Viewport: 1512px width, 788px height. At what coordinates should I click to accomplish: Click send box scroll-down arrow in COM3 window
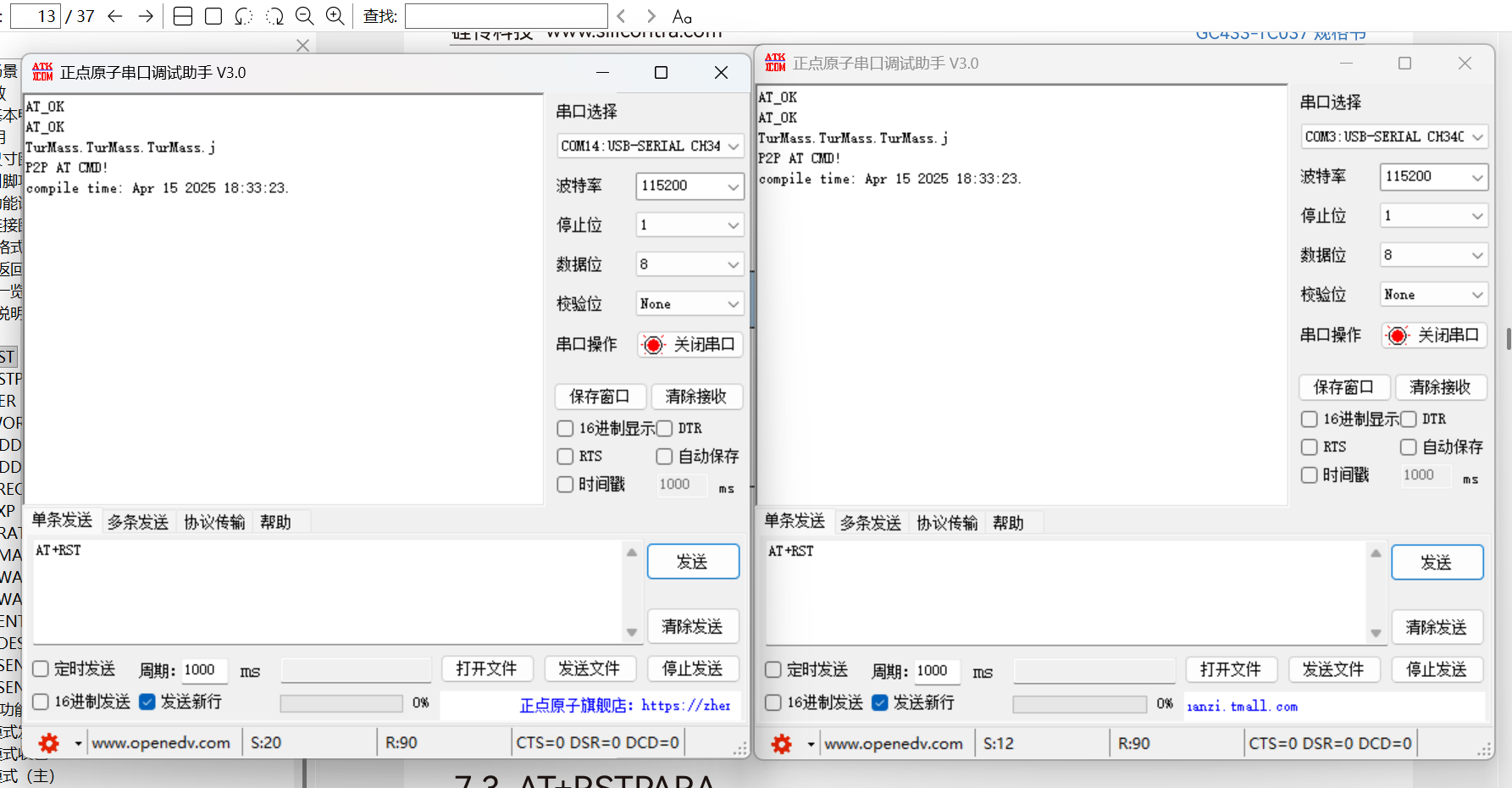tap(1376, 633)
